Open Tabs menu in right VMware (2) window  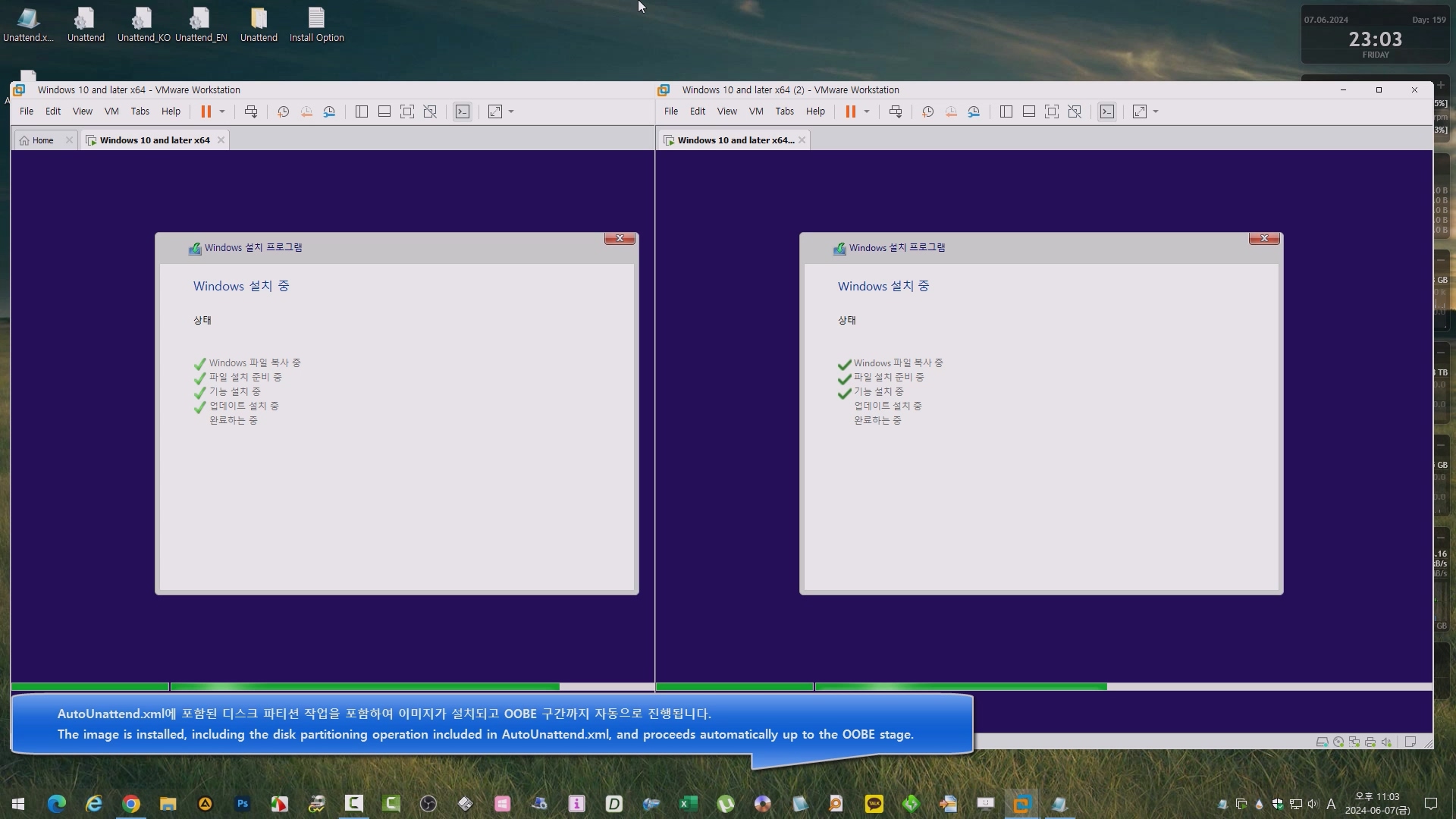(x=785, y=111)
